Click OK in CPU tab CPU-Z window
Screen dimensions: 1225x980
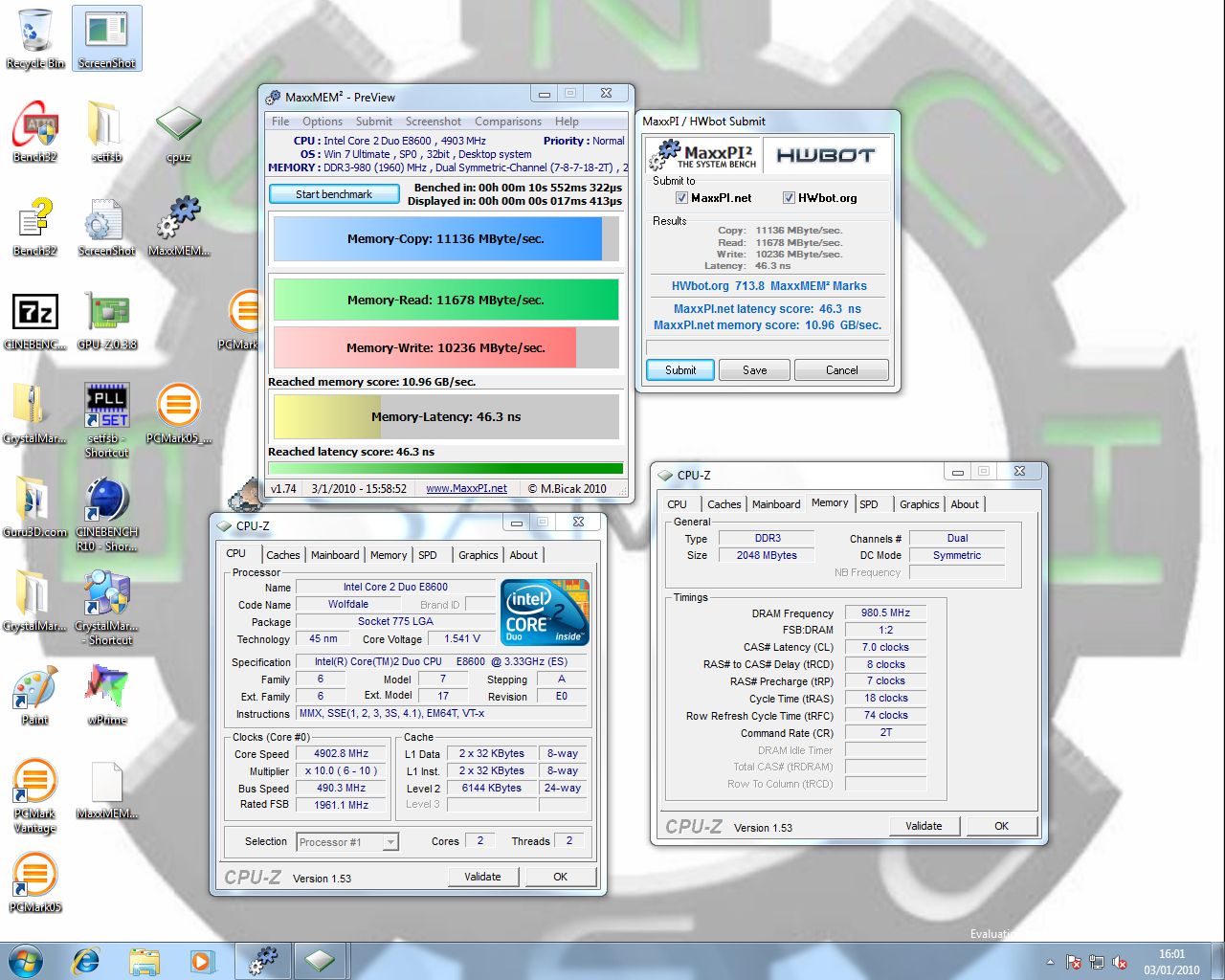pos(561,877)
